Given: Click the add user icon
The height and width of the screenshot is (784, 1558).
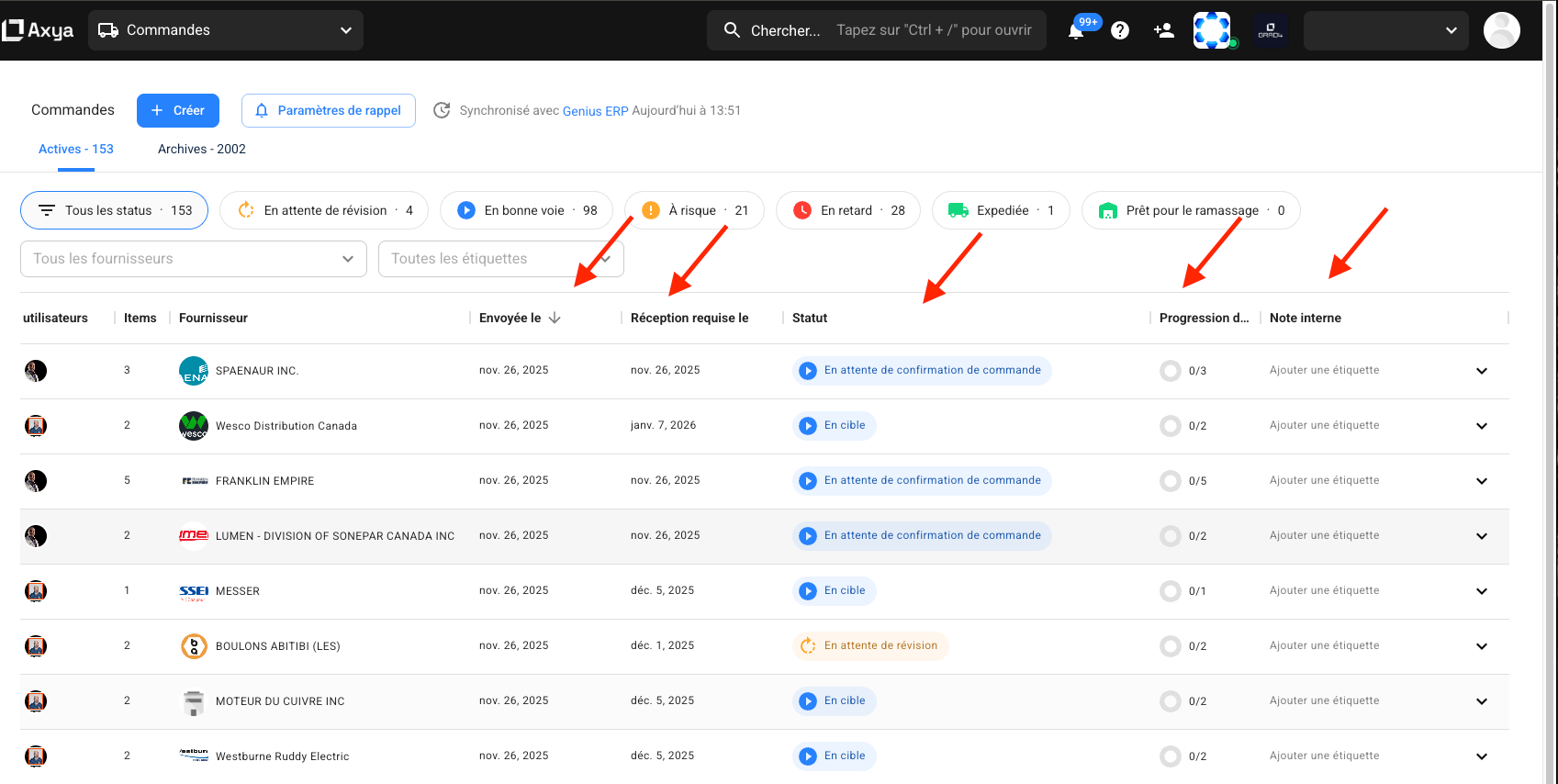Looking at the screenshot, I should (1164, 30).
